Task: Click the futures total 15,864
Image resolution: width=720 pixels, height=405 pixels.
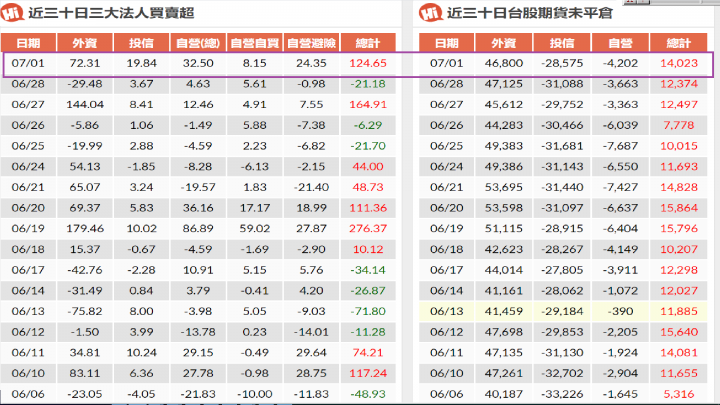Action: (679, 208)
